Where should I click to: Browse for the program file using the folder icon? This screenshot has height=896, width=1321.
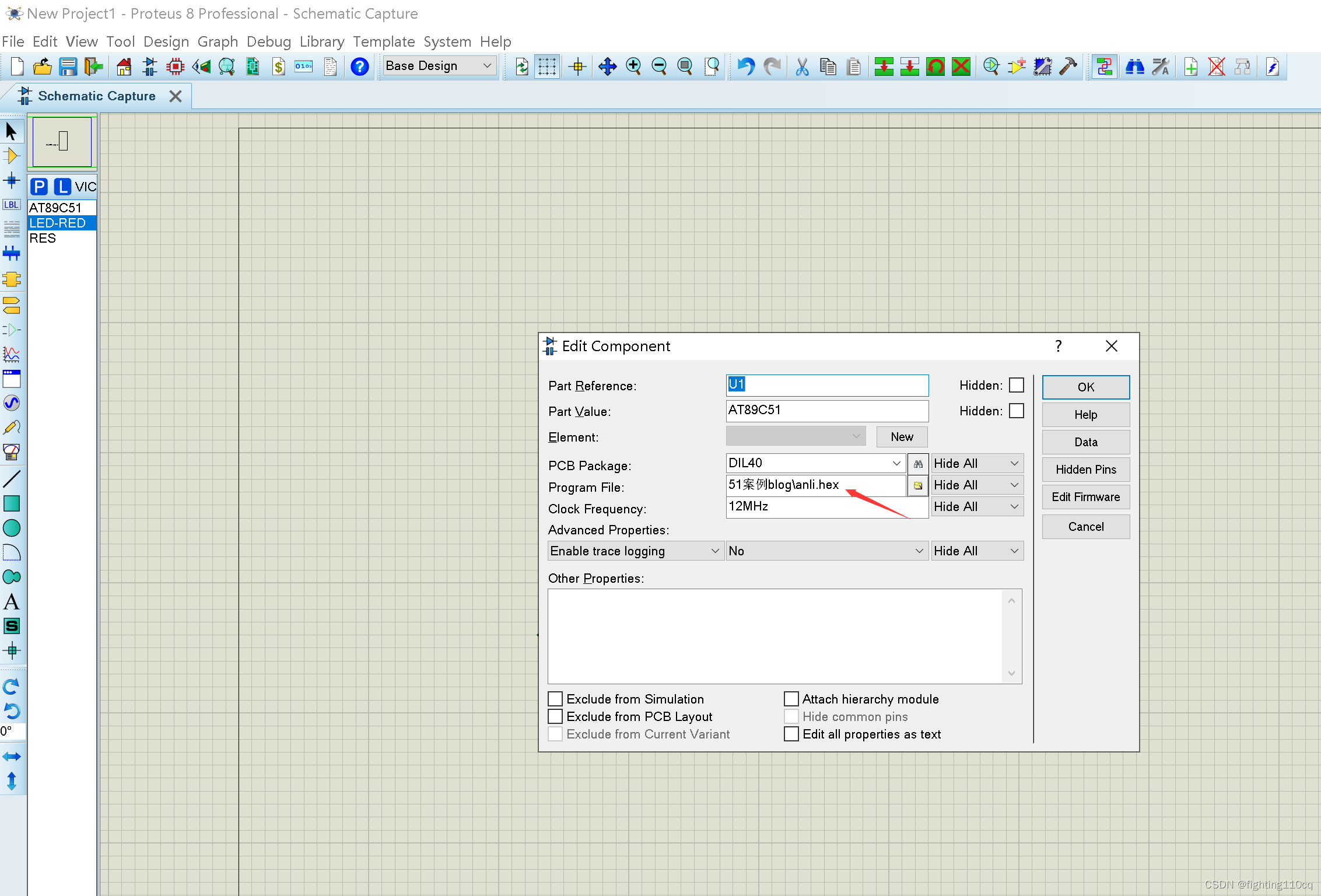(918, 485)
